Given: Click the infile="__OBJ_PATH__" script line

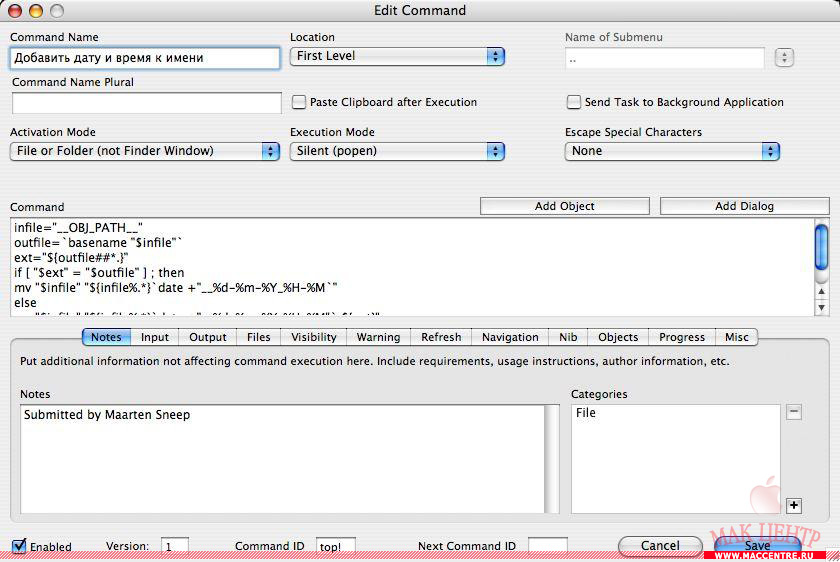Looking at the screenshot, I should click(x=79, y=228).
